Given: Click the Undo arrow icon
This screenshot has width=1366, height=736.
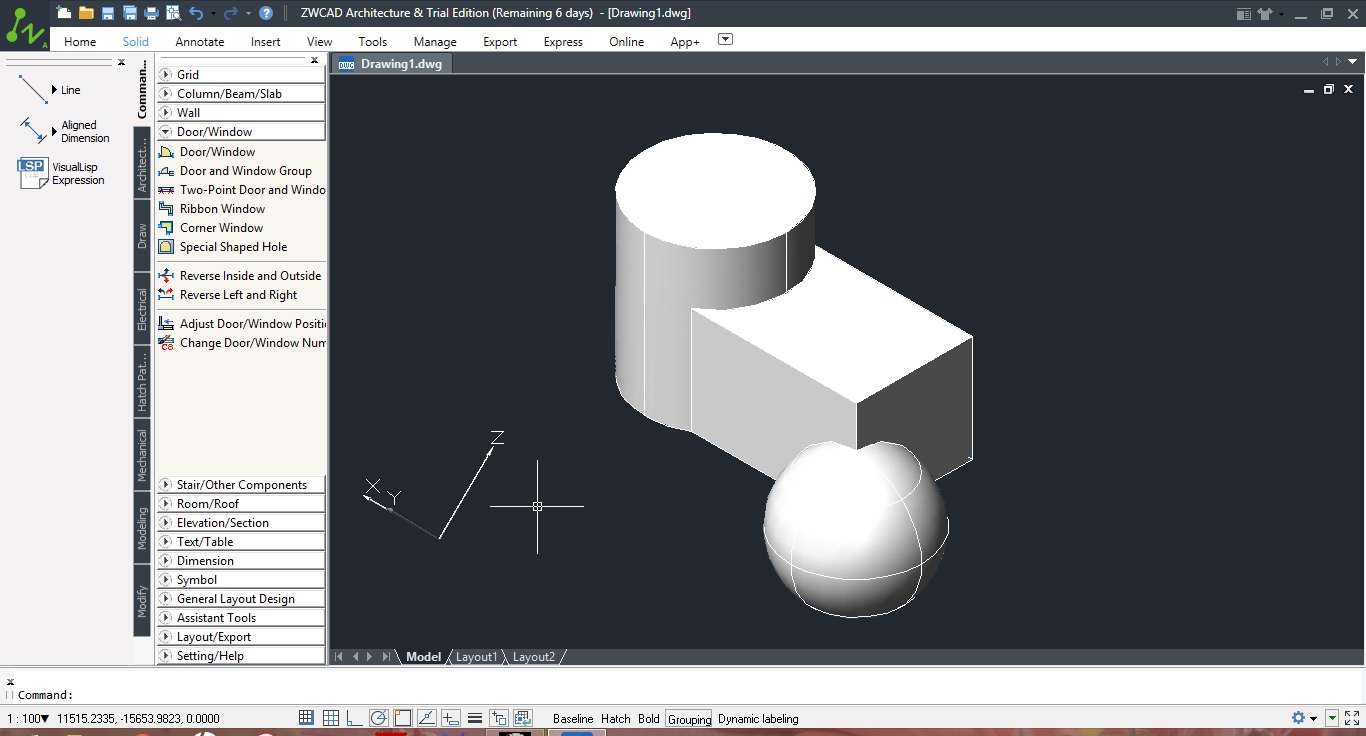Looking at the screenshot, I should click(x=196, y=13).
